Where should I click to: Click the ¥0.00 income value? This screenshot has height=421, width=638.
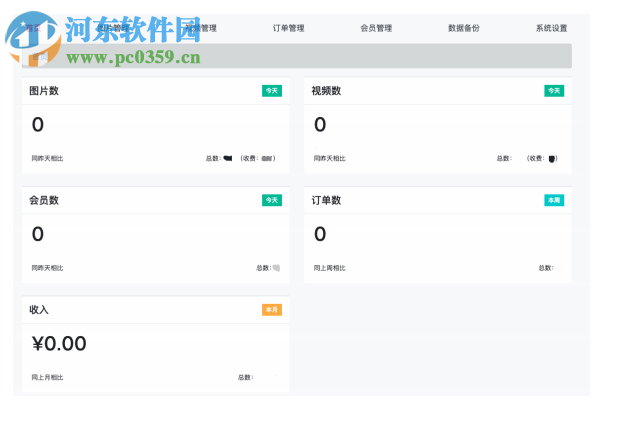pyautogui.click(x=59, y=344)
